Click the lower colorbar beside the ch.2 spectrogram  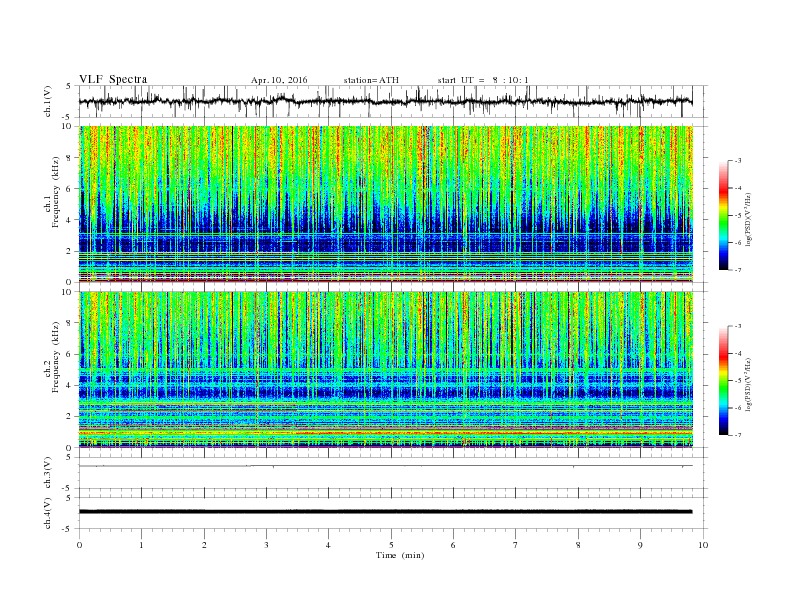[x=724, y=380]
